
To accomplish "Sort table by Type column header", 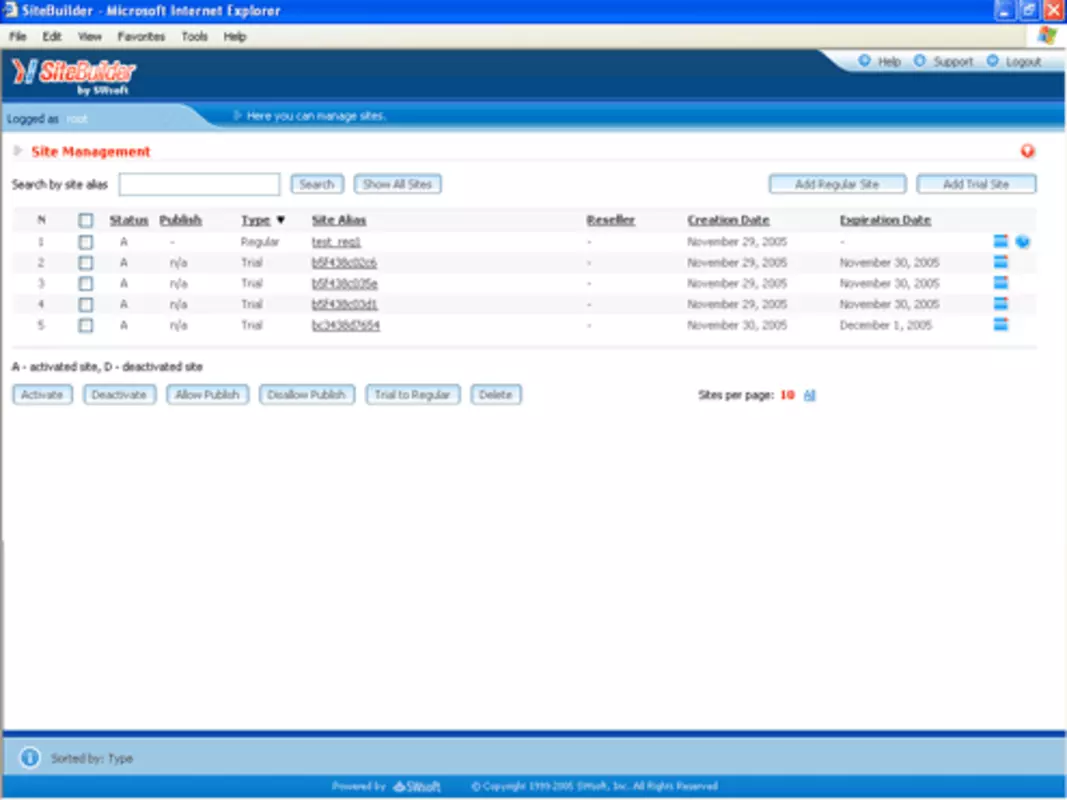I will pyautogui.click(x=256, y=220).
